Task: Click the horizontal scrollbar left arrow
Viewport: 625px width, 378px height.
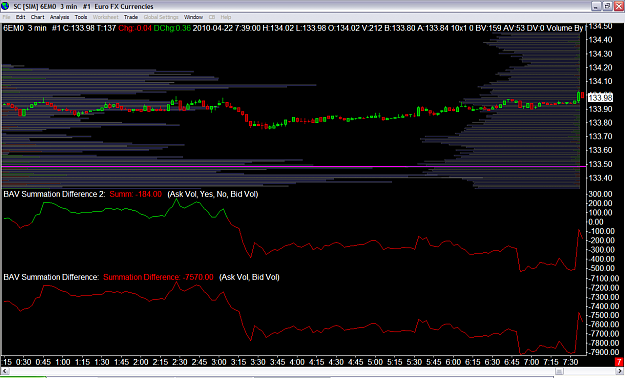Action: (5, 372)
